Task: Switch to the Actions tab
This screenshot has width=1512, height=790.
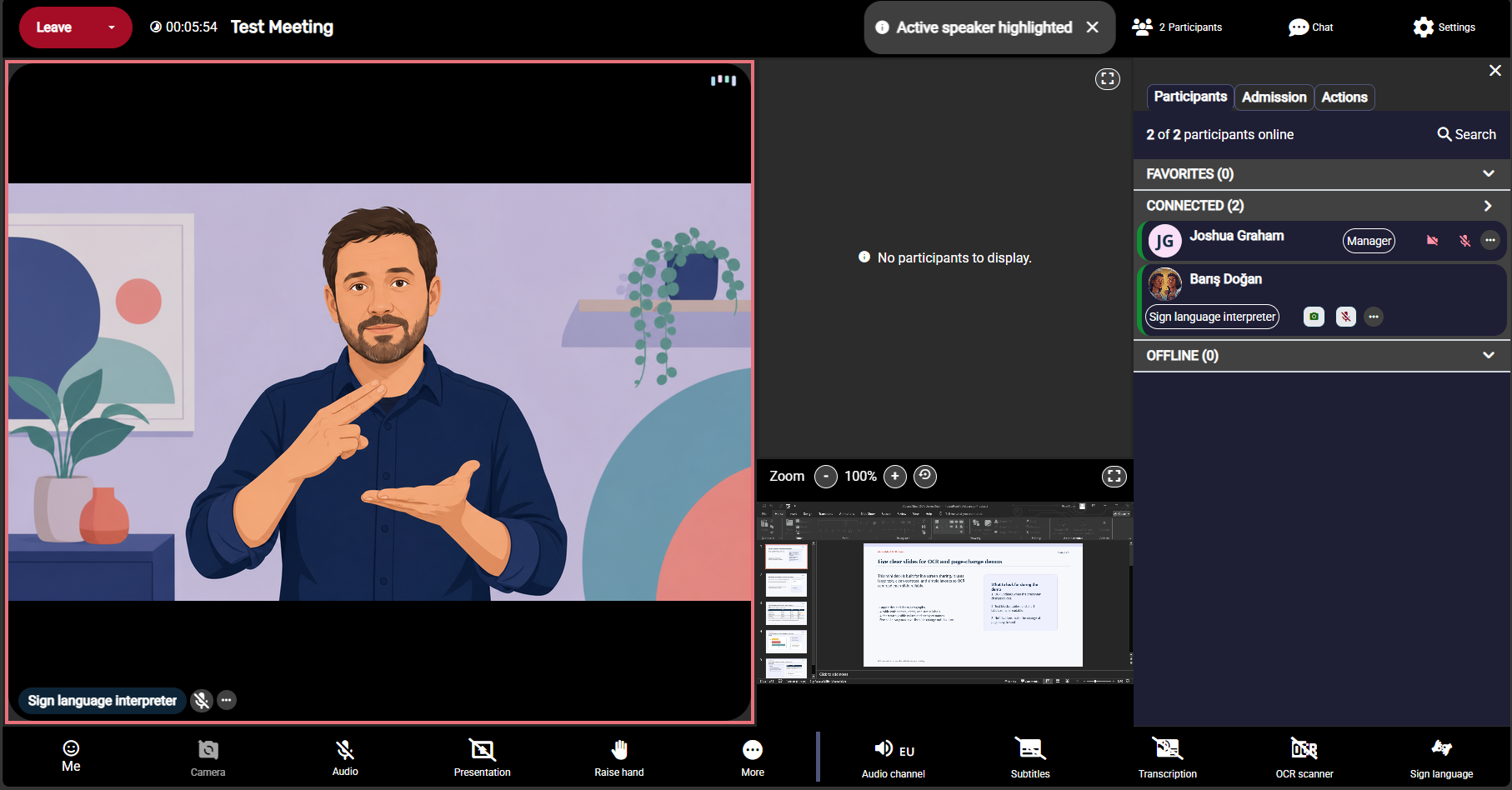Action: pyautogui.click(x=1344, y=97)
